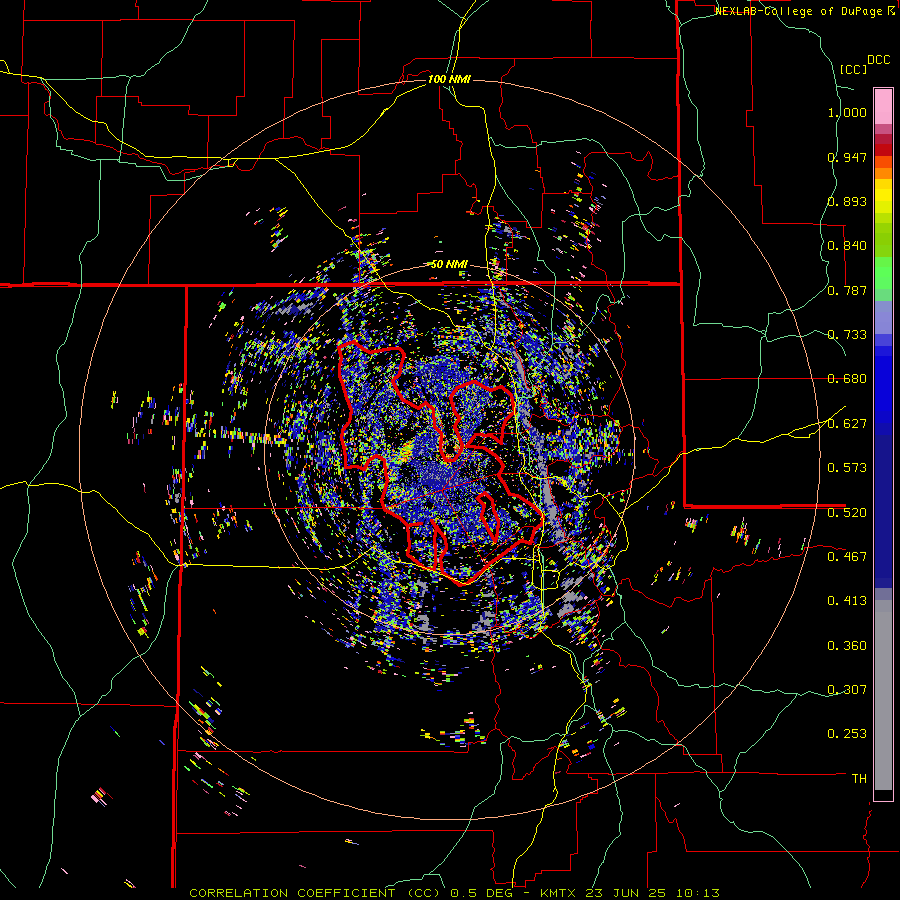The image size is (900, 900).
Task: Select the 0.360 color scale value
Action: pos(847,646)
